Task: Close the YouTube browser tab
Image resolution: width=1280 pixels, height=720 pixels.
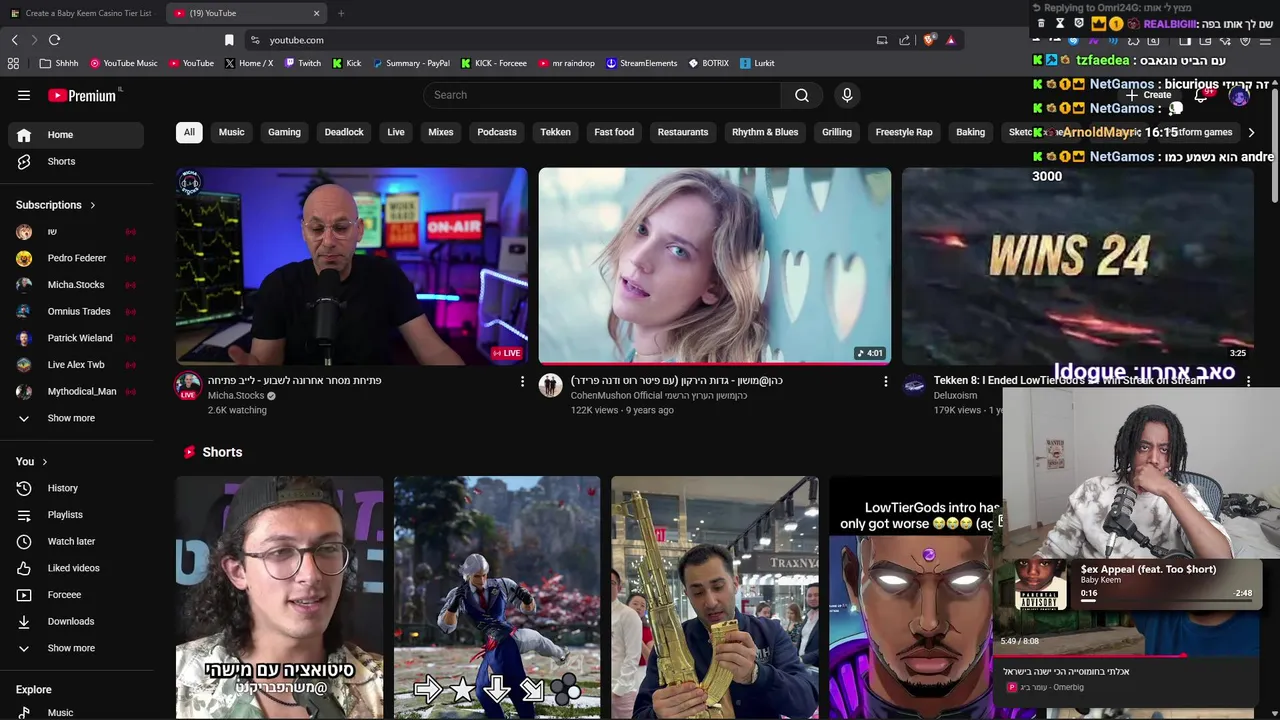Action: 317,13
